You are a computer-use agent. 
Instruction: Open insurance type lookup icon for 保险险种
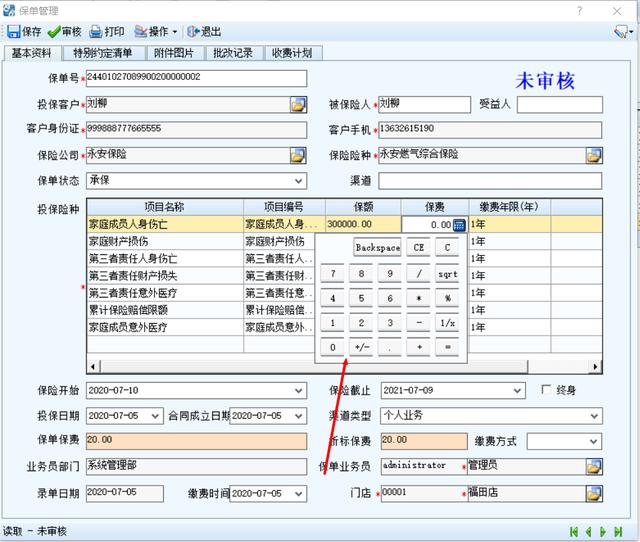click(x=594, y=155)
